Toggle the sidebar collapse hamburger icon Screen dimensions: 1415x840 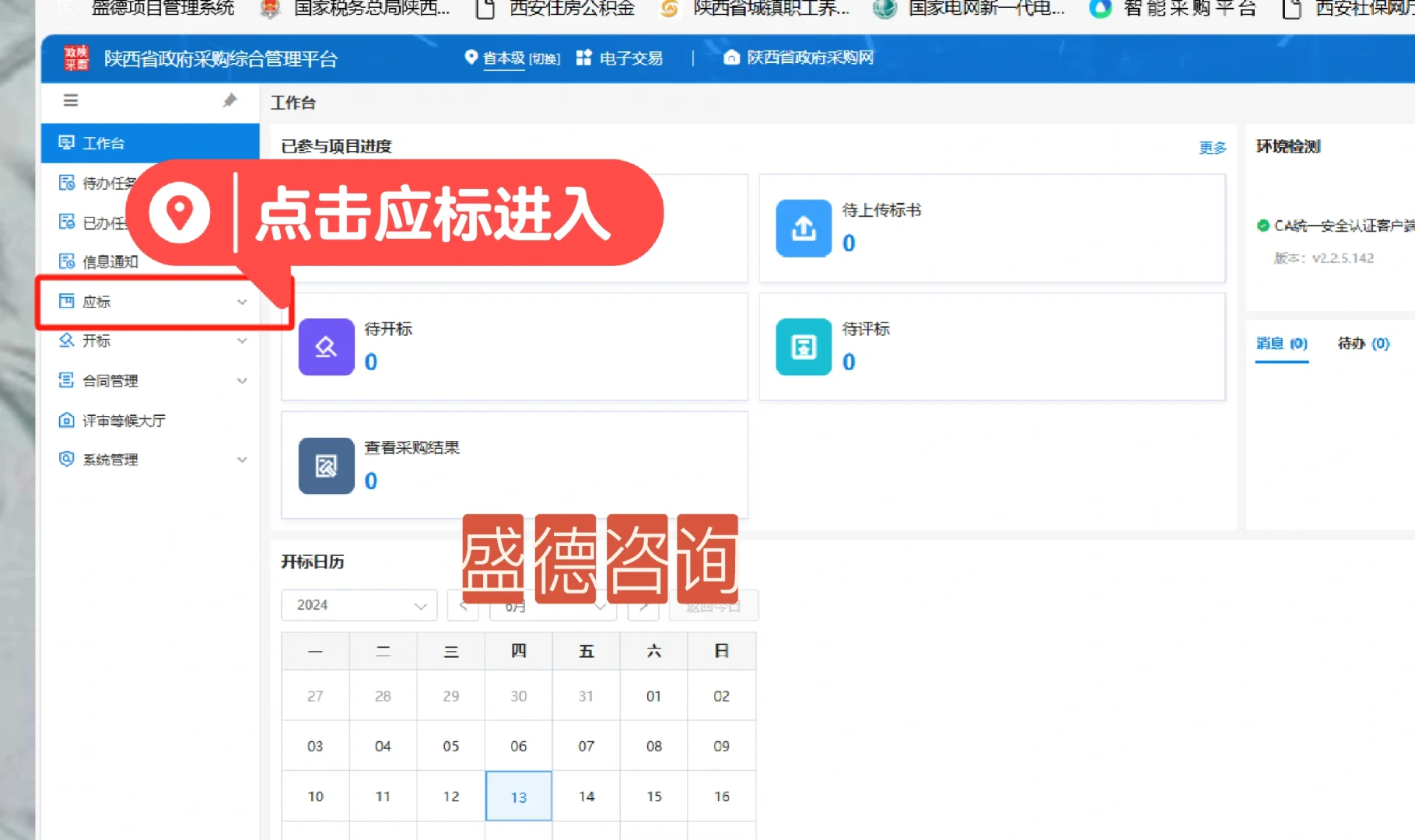[x=70, y=100]
